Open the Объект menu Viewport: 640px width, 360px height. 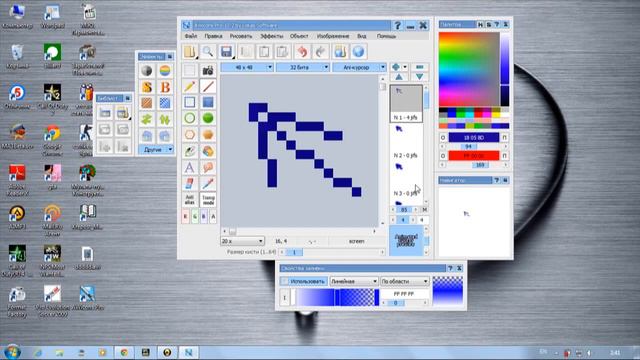(x=299, y=36)
